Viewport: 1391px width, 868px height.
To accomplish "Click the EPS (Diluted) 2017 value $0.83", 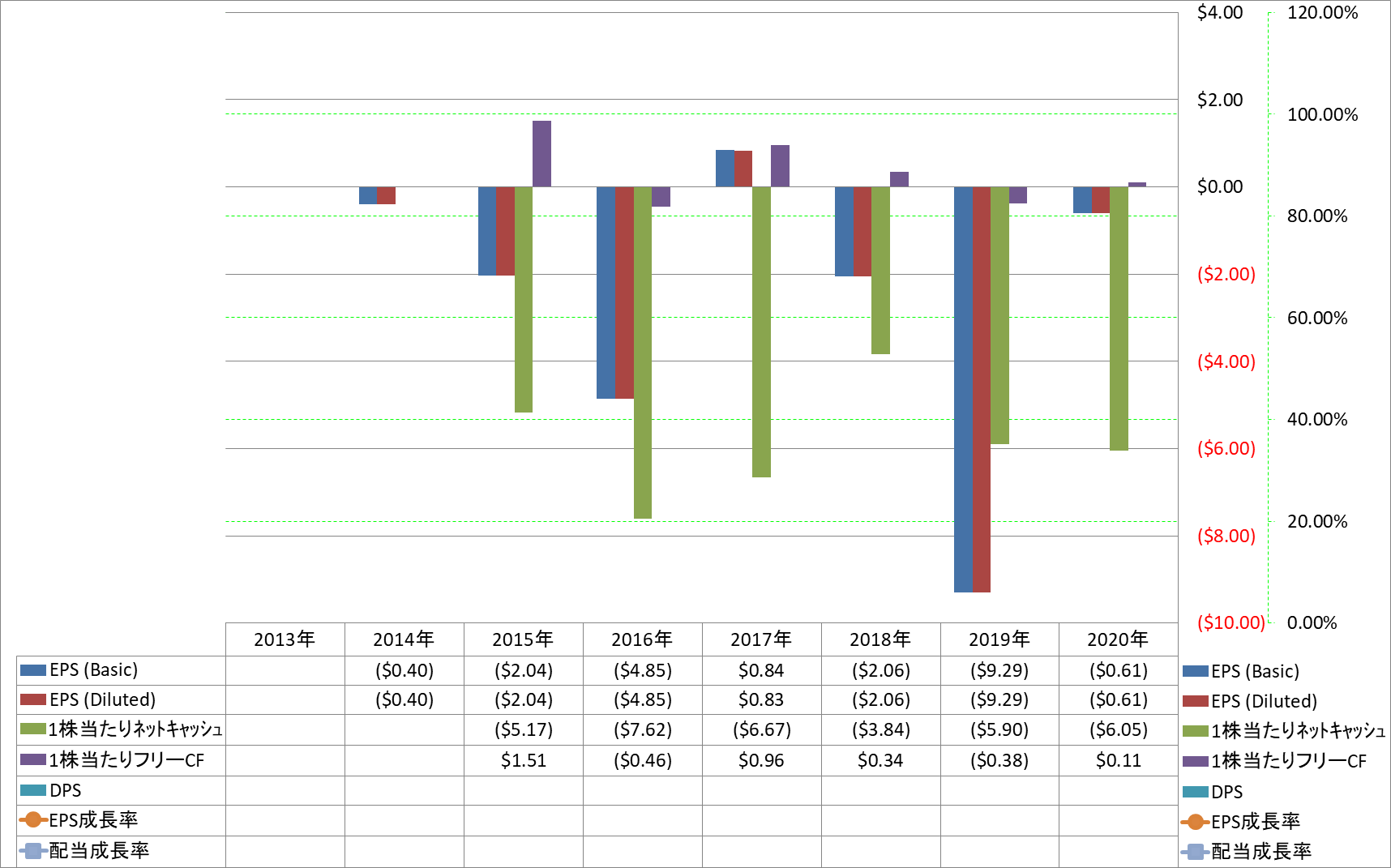I will [761, 700].
